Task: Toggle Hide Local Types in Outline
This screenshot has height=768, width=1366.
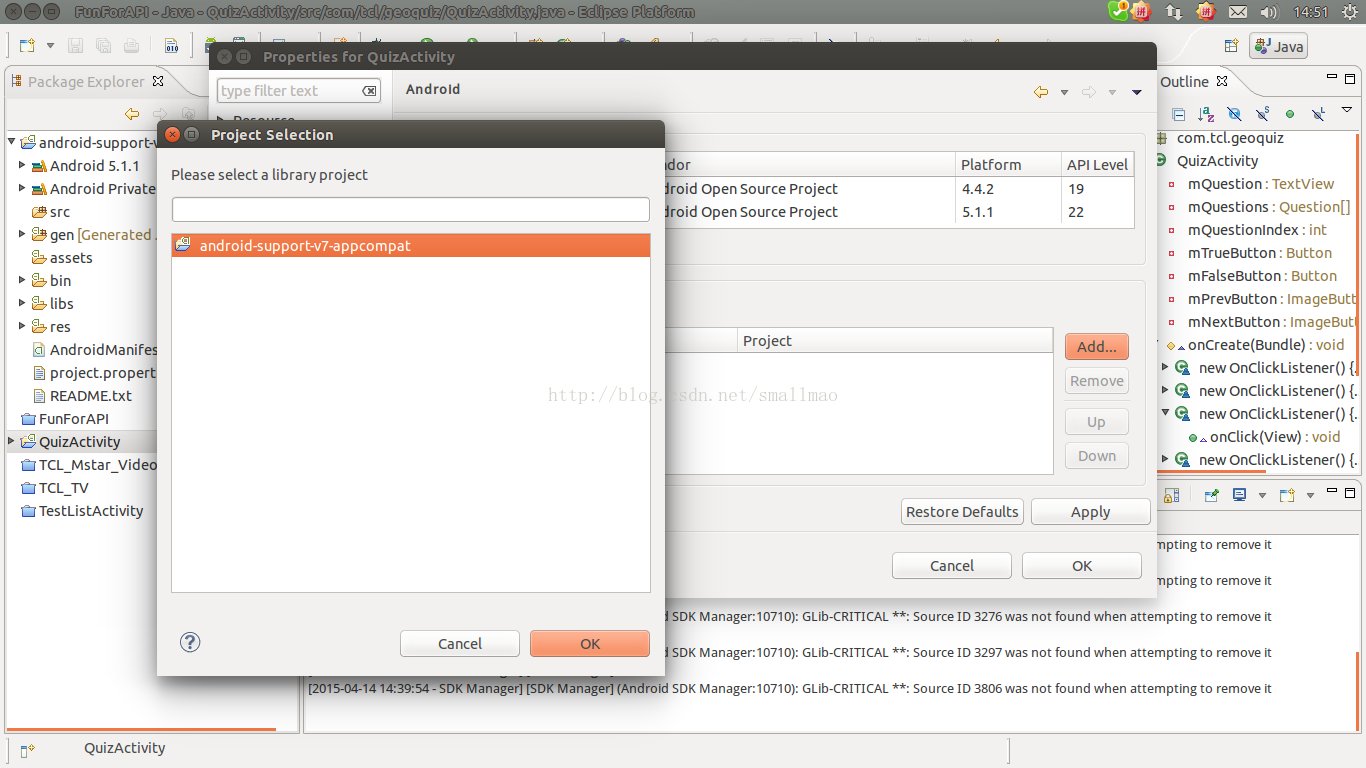Action: 1318,114
